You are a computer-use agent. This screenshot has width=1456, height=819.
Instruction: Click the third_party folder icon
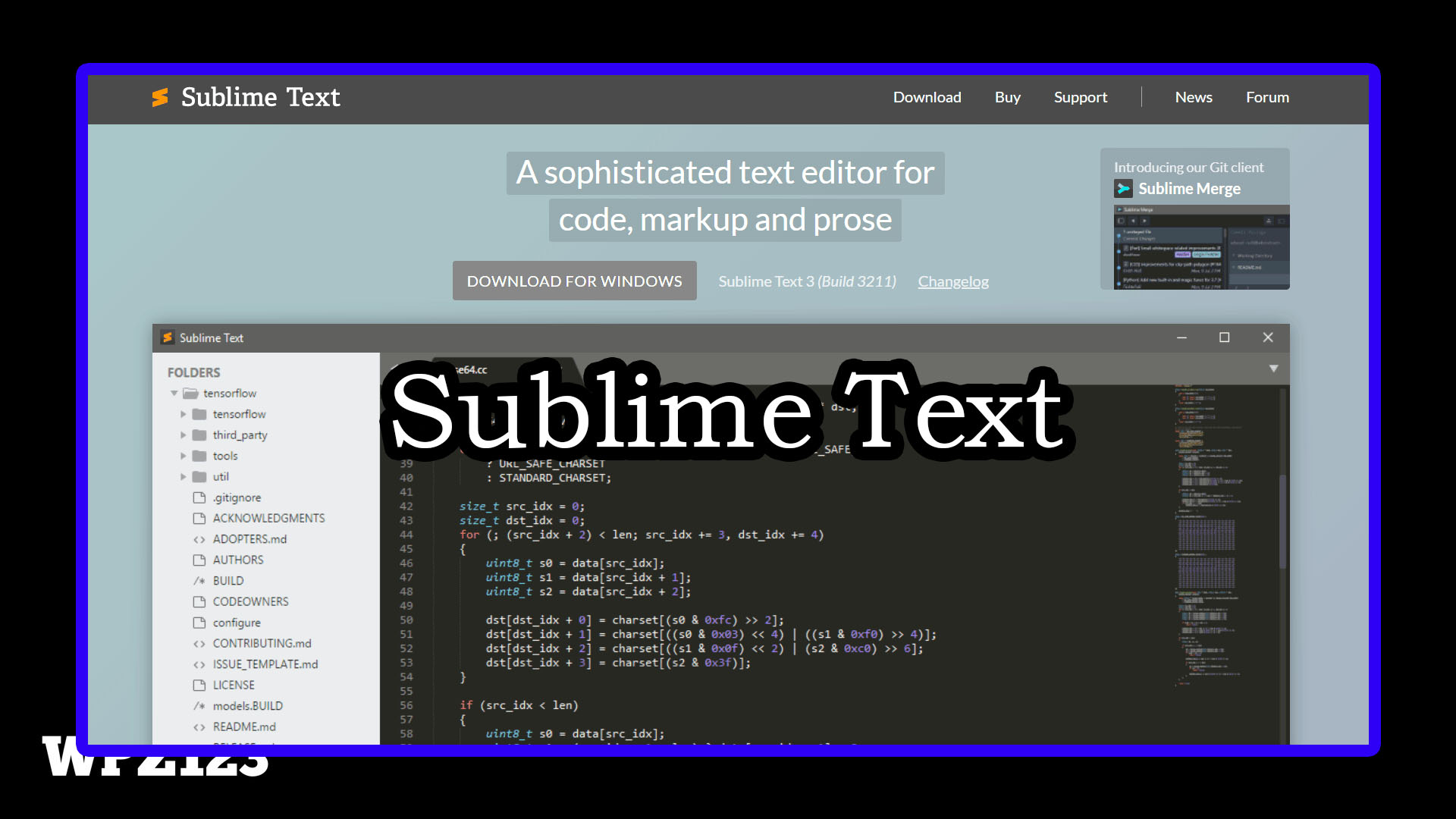click(x=199, y=435)
